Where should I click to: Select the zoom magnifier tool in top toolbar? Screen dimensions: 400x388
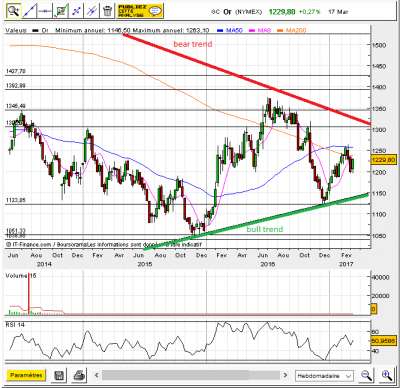pos(13,11)
